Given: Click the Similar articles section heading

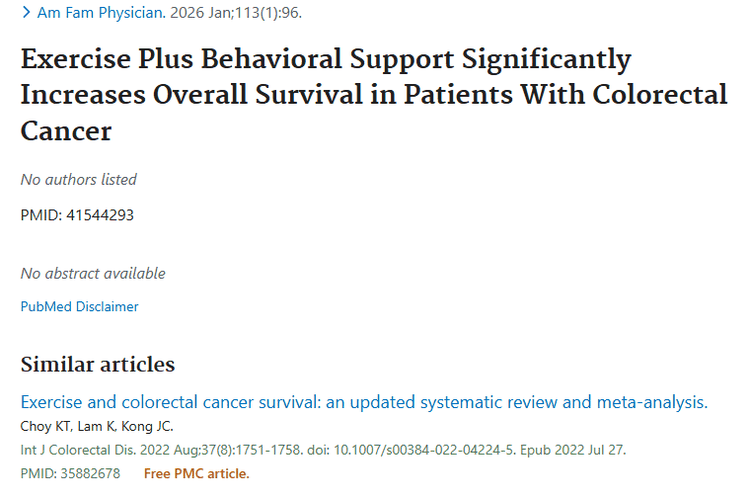Looking at the screenshot, I should 97,364.
